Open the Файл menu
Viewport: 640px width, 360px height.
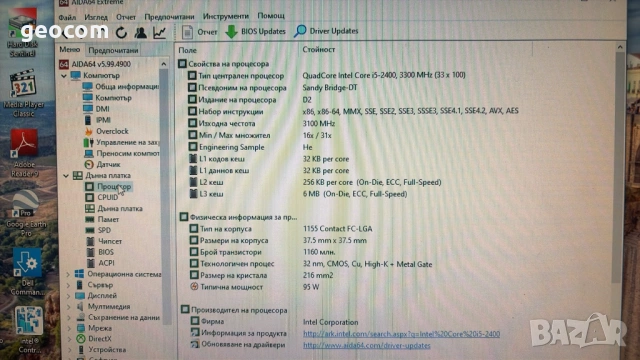point(67,18)
